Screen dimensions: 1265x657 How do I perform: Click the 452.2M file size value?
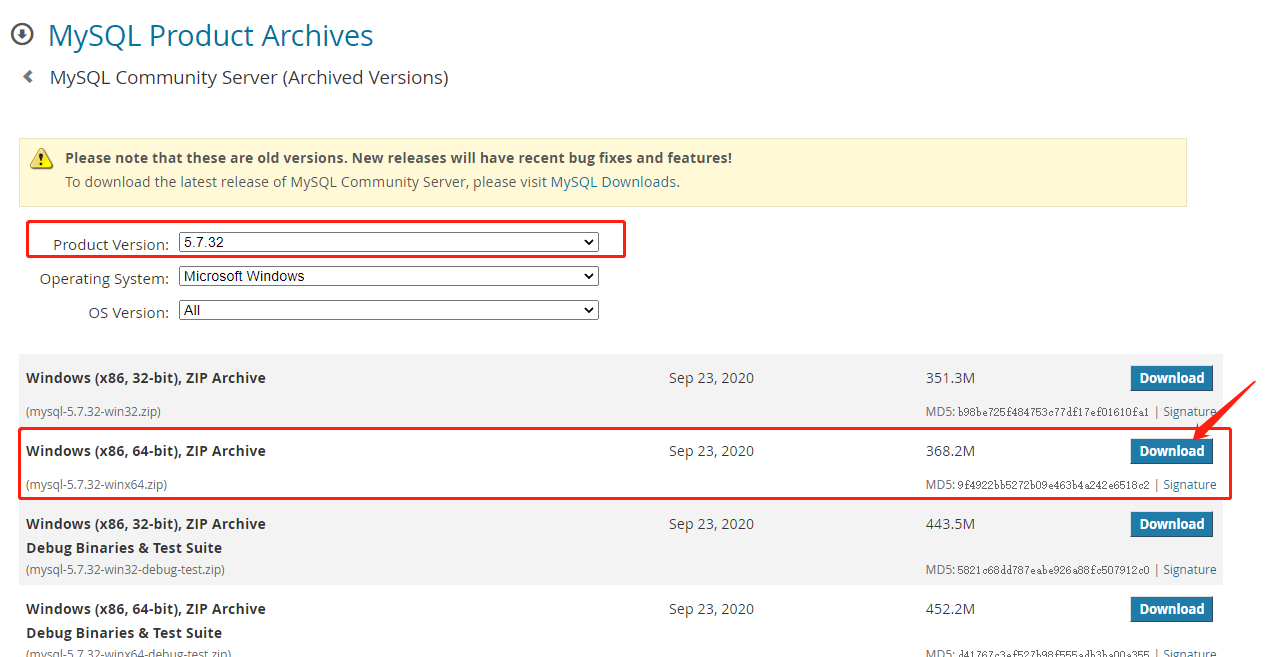(x=950, y=609)
